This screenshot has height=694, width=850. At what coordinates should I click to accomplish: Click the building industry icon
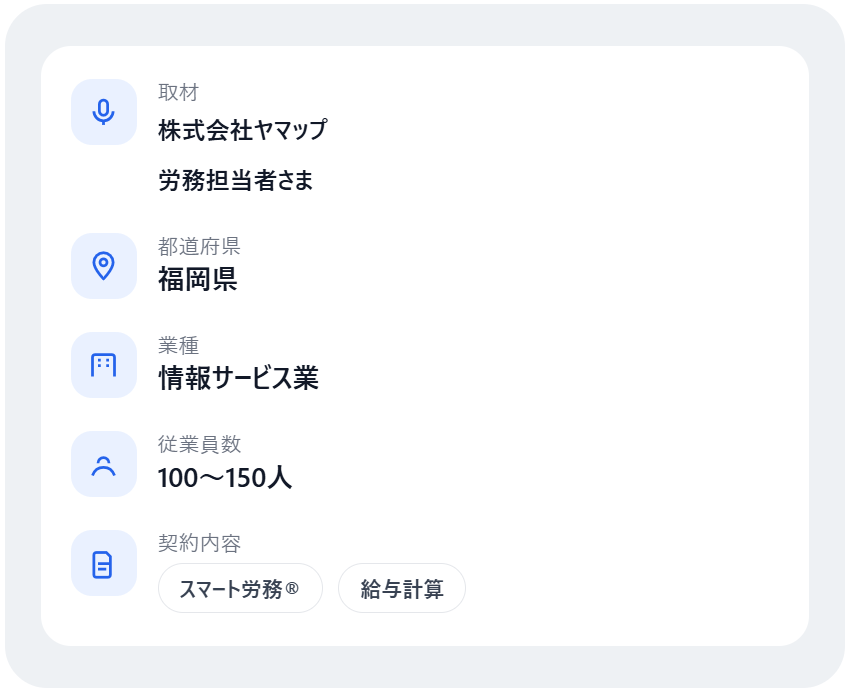[x=103, y=365]
